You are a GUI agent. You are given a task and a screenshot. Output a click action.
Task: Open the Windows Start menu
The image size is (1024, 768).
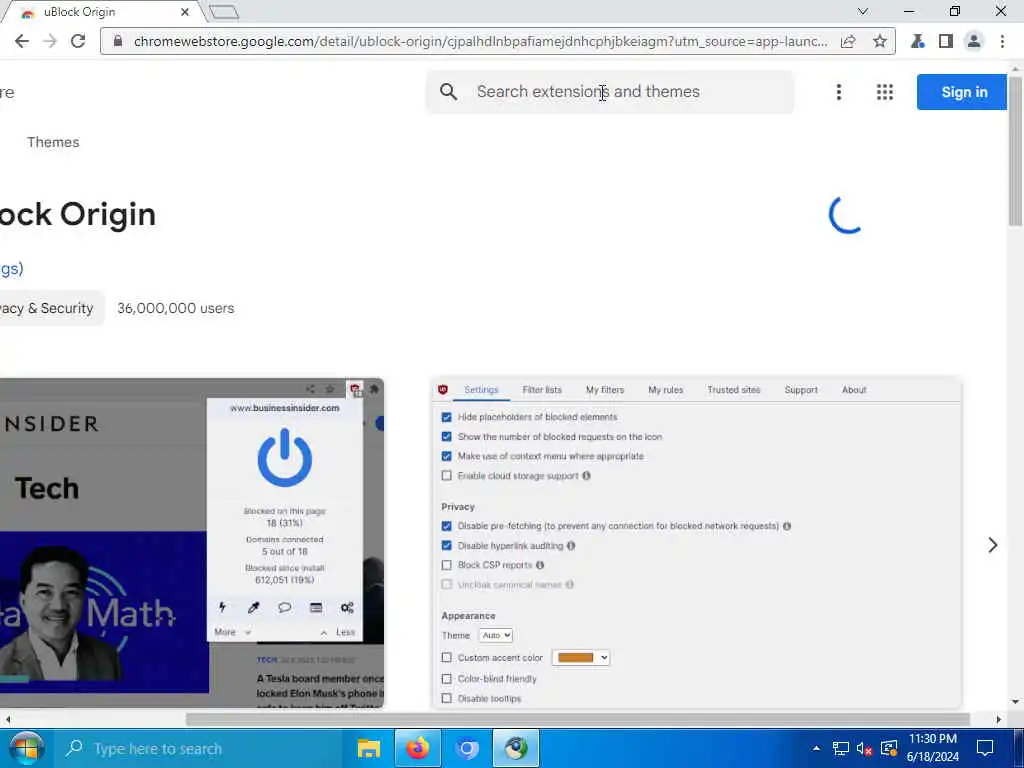(26, 748)
